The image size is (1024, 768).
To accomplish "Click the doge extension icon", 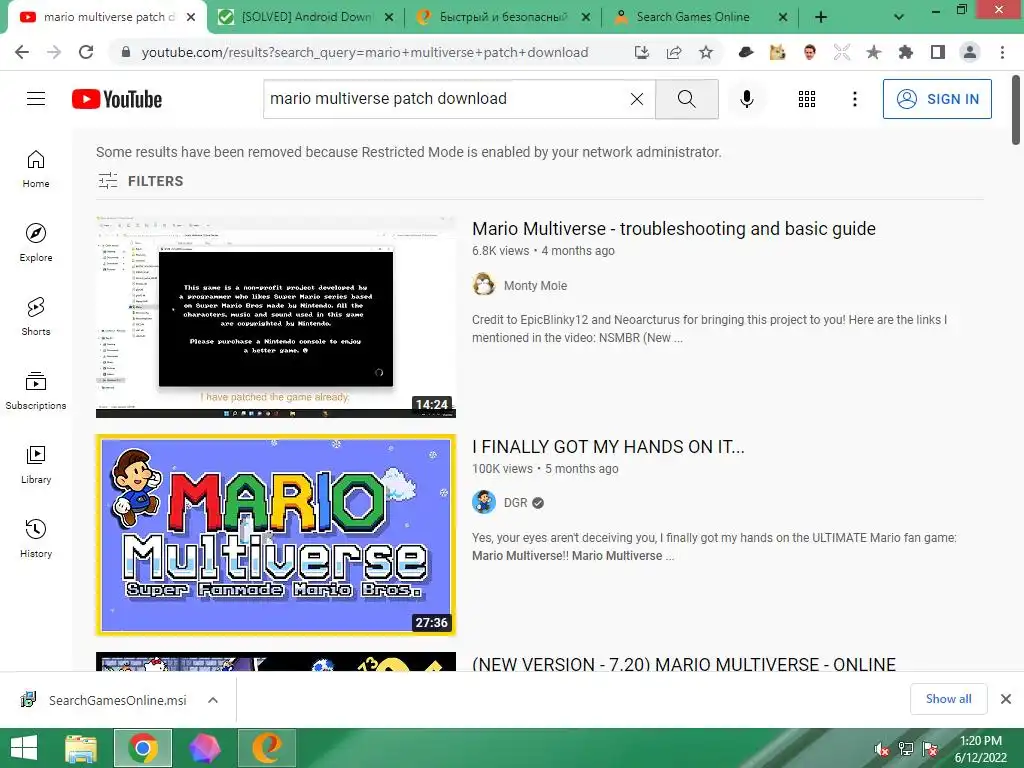I will (777, 52).
